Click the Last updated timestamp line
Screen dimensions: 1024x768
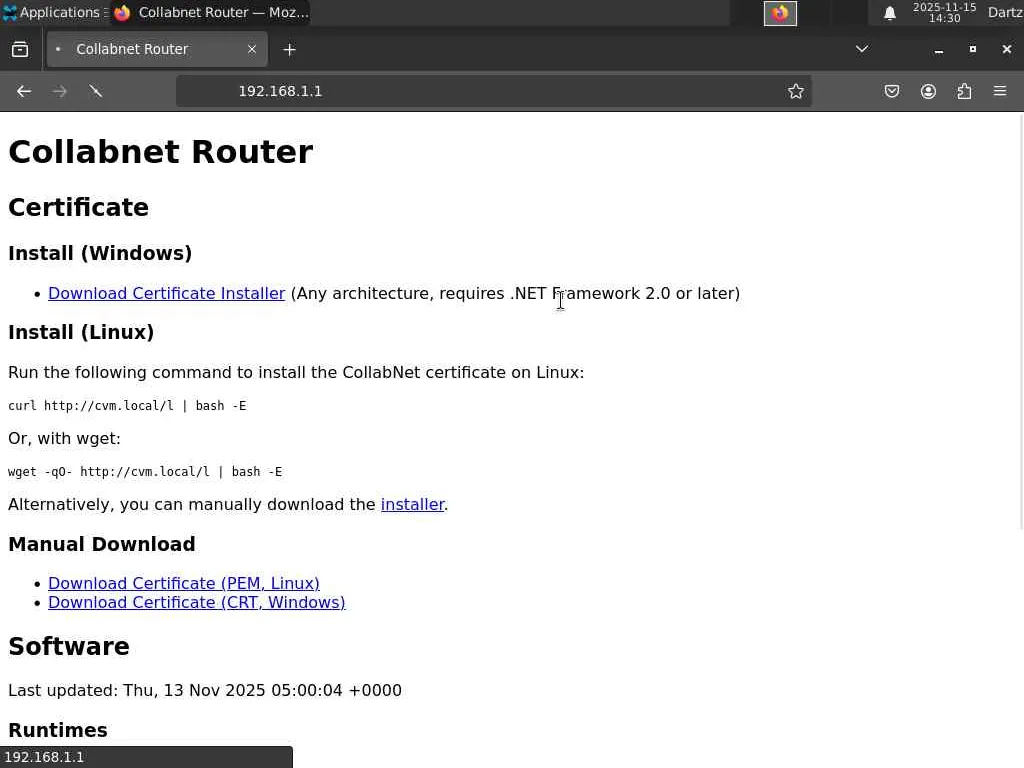click(204, 690)
